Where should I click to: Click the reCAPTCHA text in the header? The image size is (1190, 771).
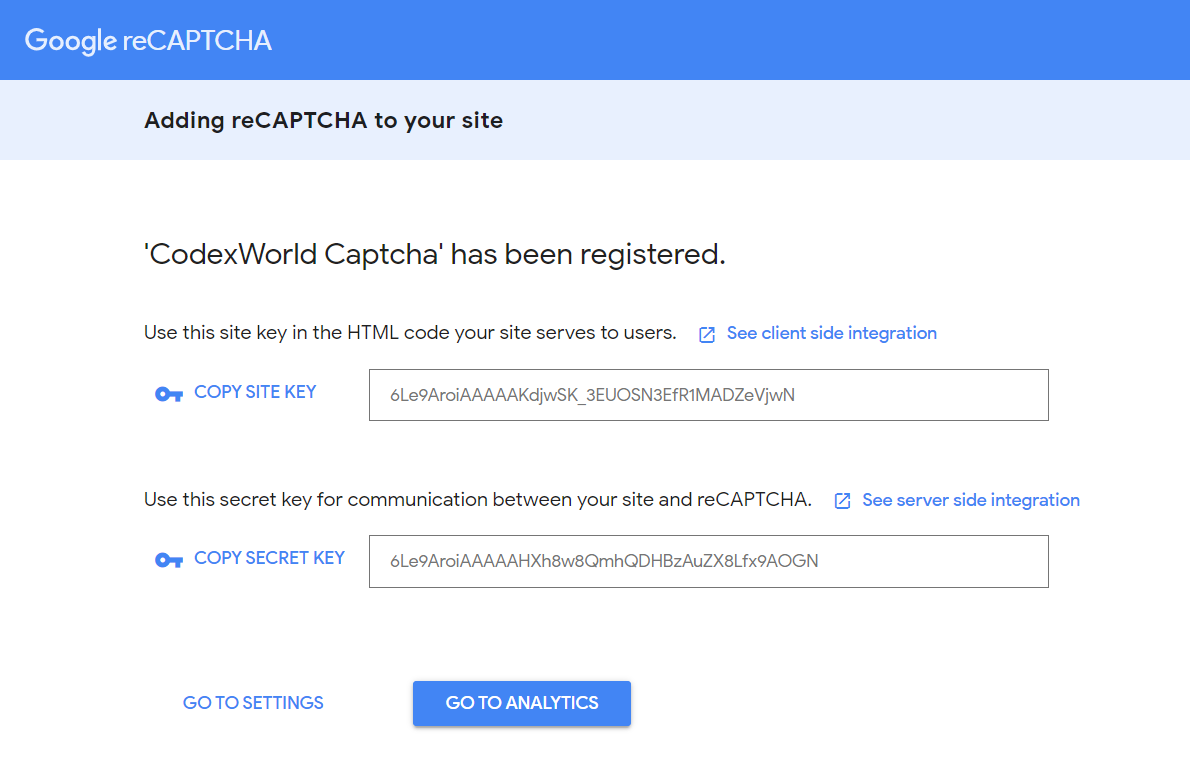tap(197, 41)
